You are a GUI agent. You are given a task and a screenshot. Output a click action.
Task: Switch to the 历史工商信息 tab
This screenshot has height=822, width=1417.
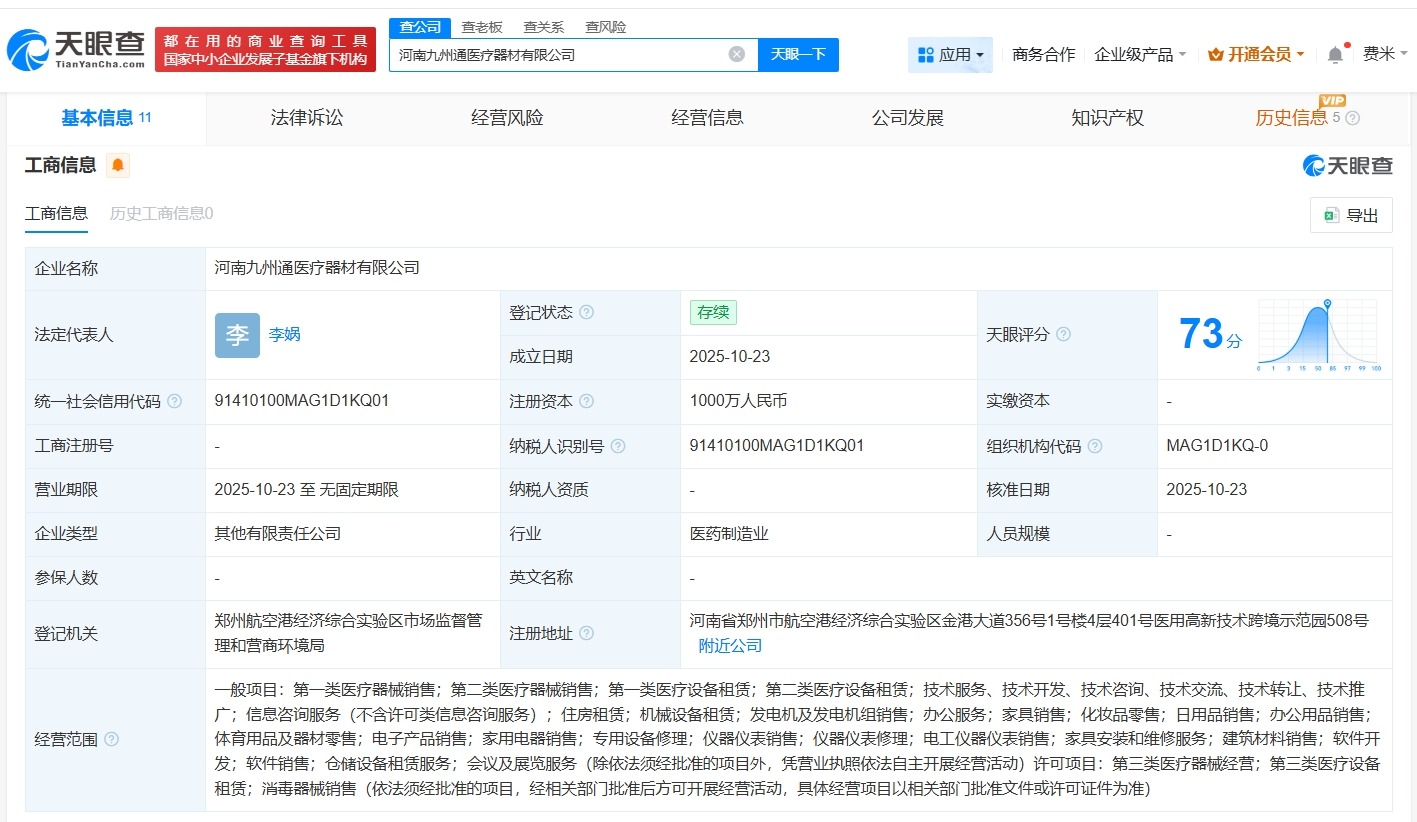[x=160, y=213]
